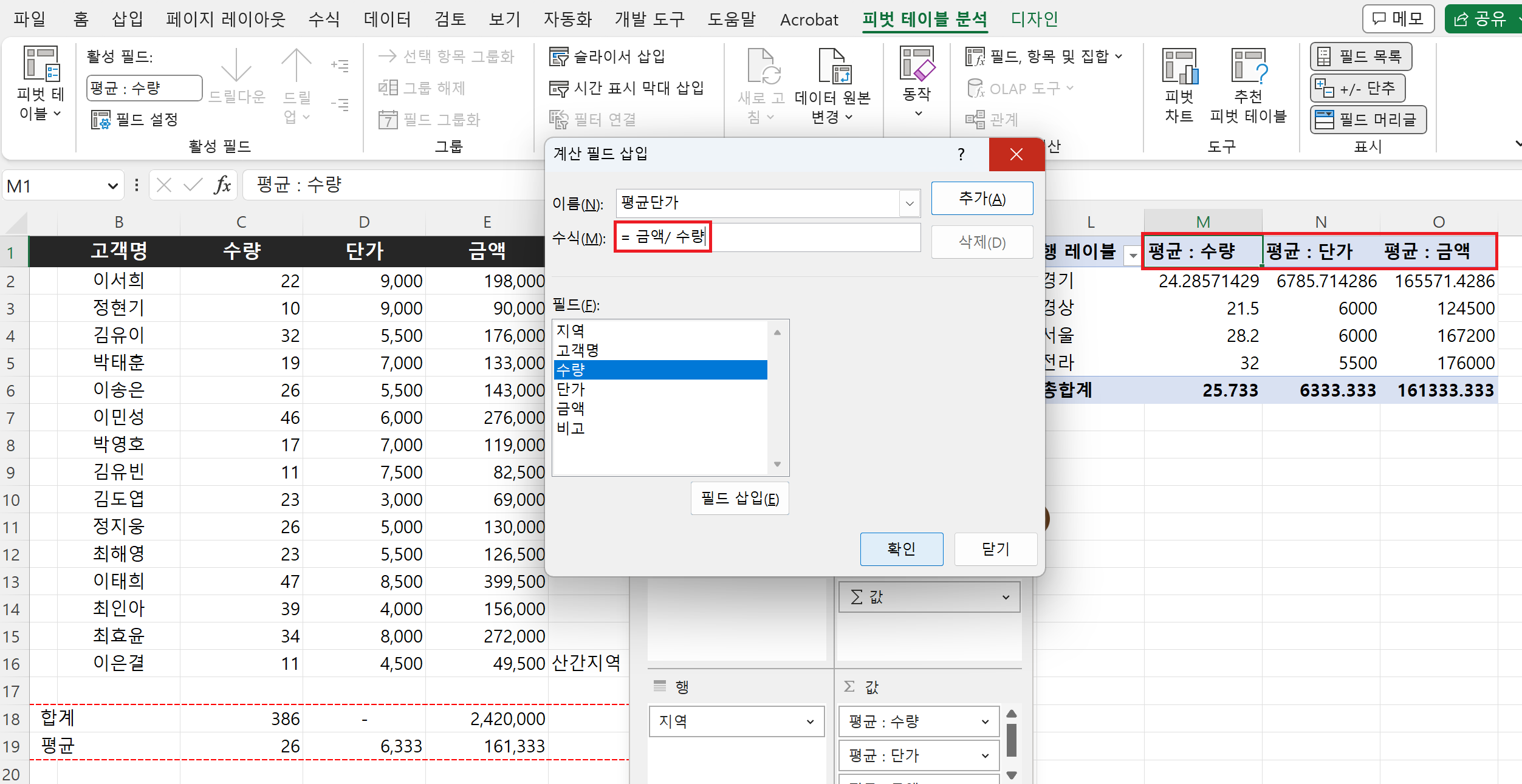The width and height of the screenshot is (1522, 784).
Task: Click the value area scrollbar thumb
Action: pyautogui.click(x=1011, y=740)
